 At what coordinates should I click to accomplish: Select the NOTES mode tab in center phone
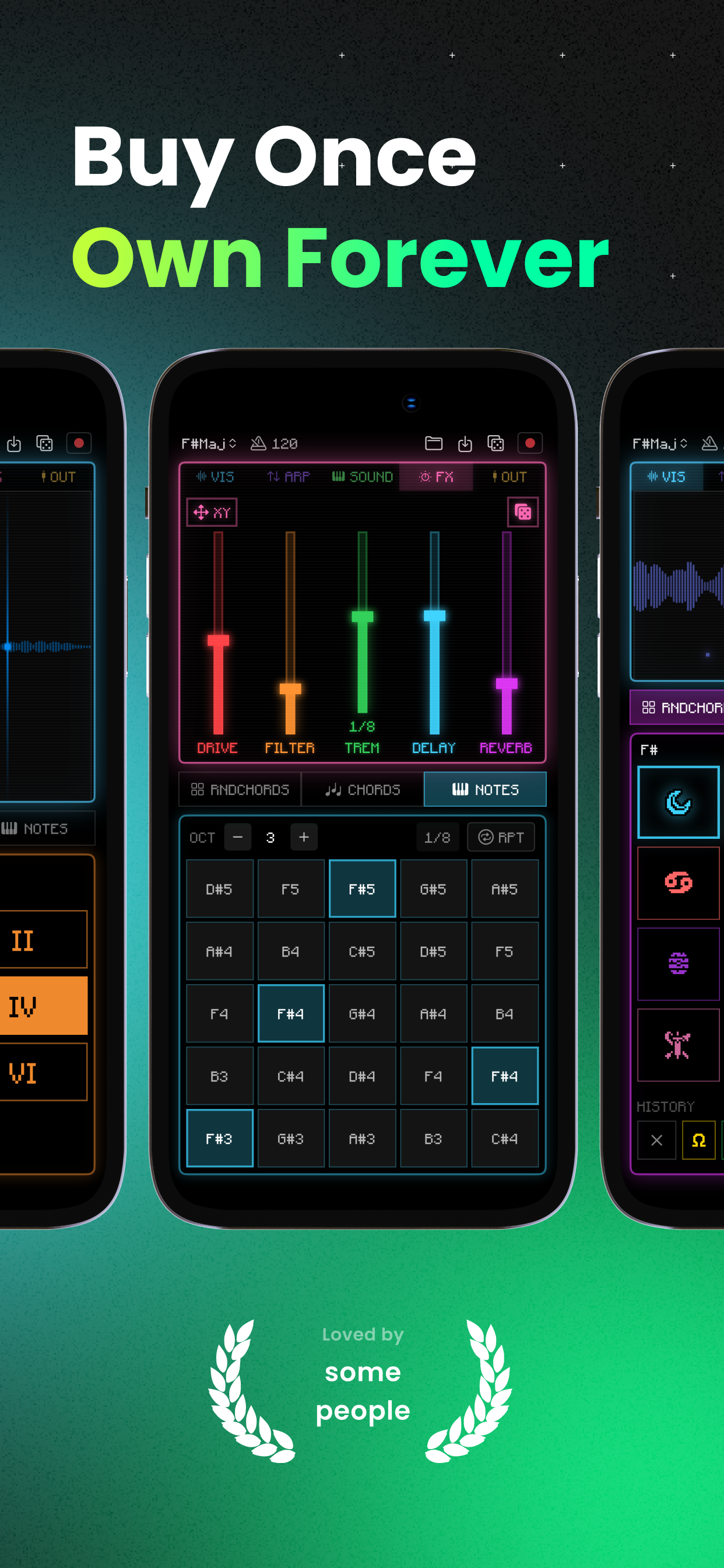pos(485,789)
